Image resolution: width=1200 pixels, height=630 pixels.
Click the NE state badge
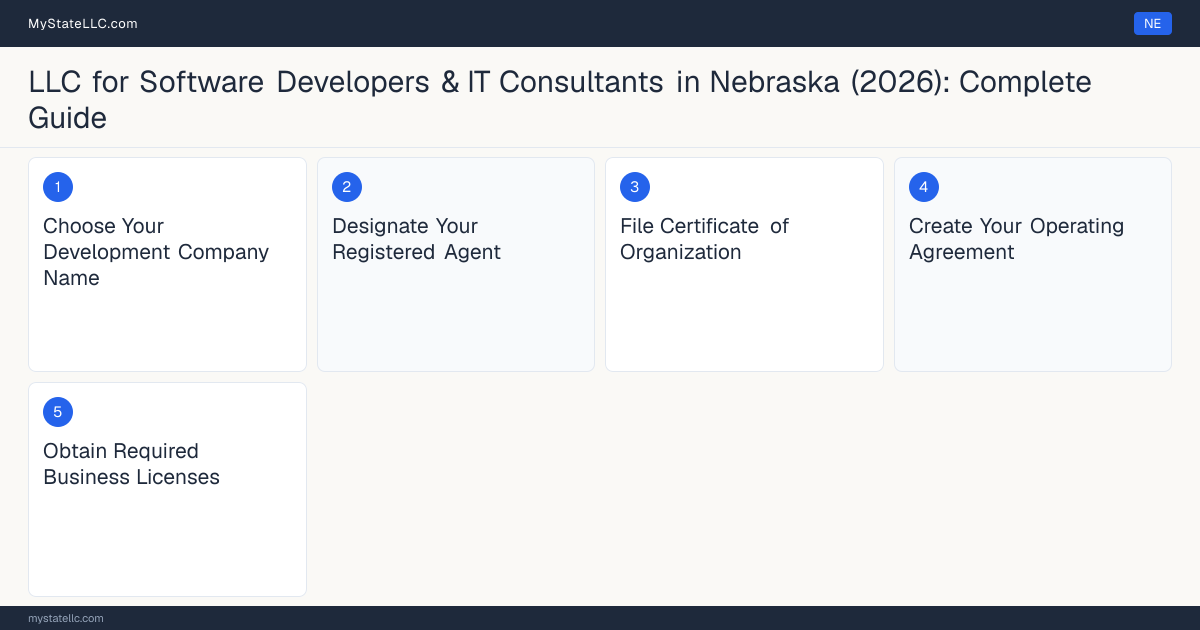pos(1152,24)
